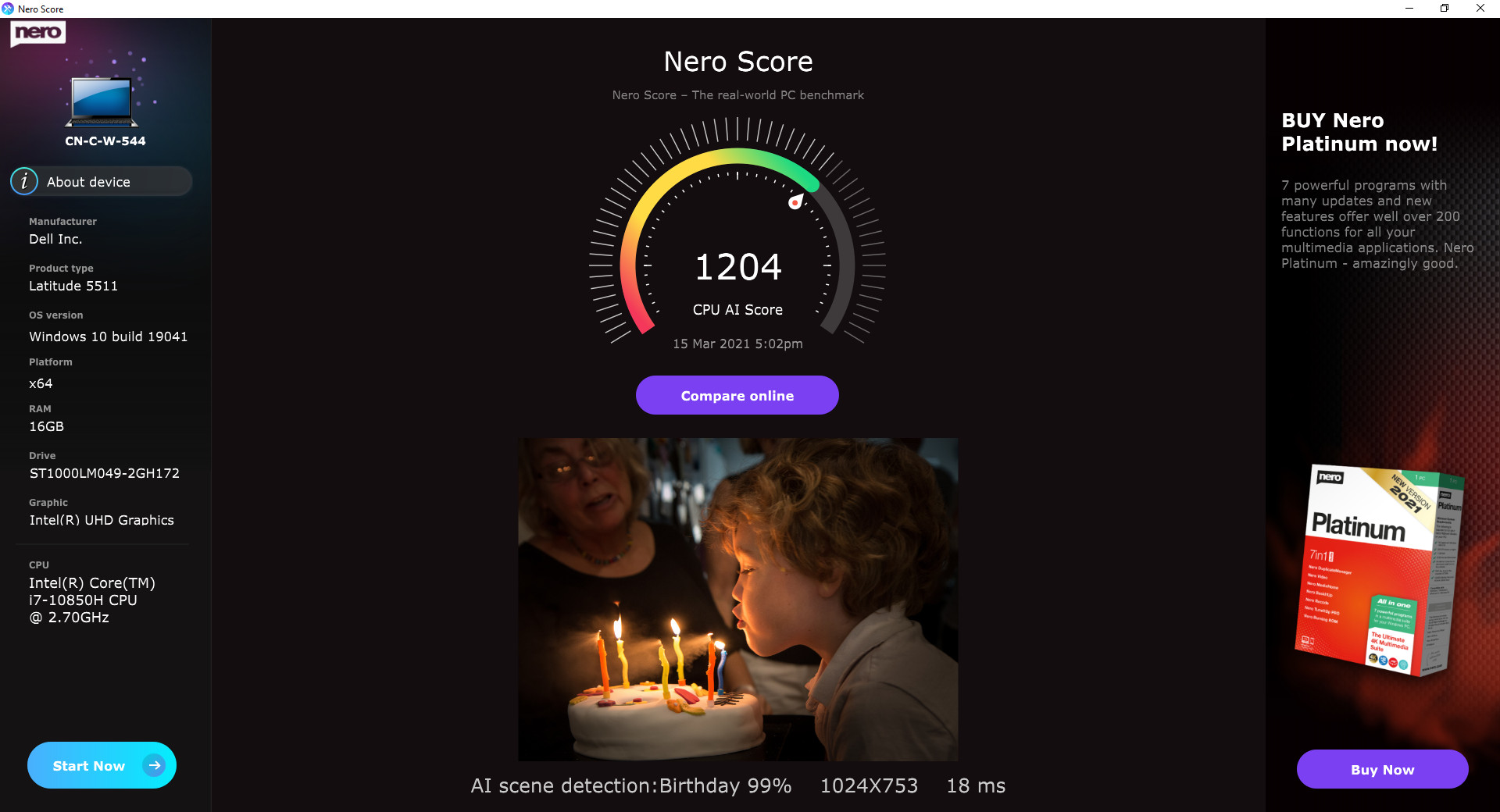Click the Nero Score title bar icon

pos(8,9)
